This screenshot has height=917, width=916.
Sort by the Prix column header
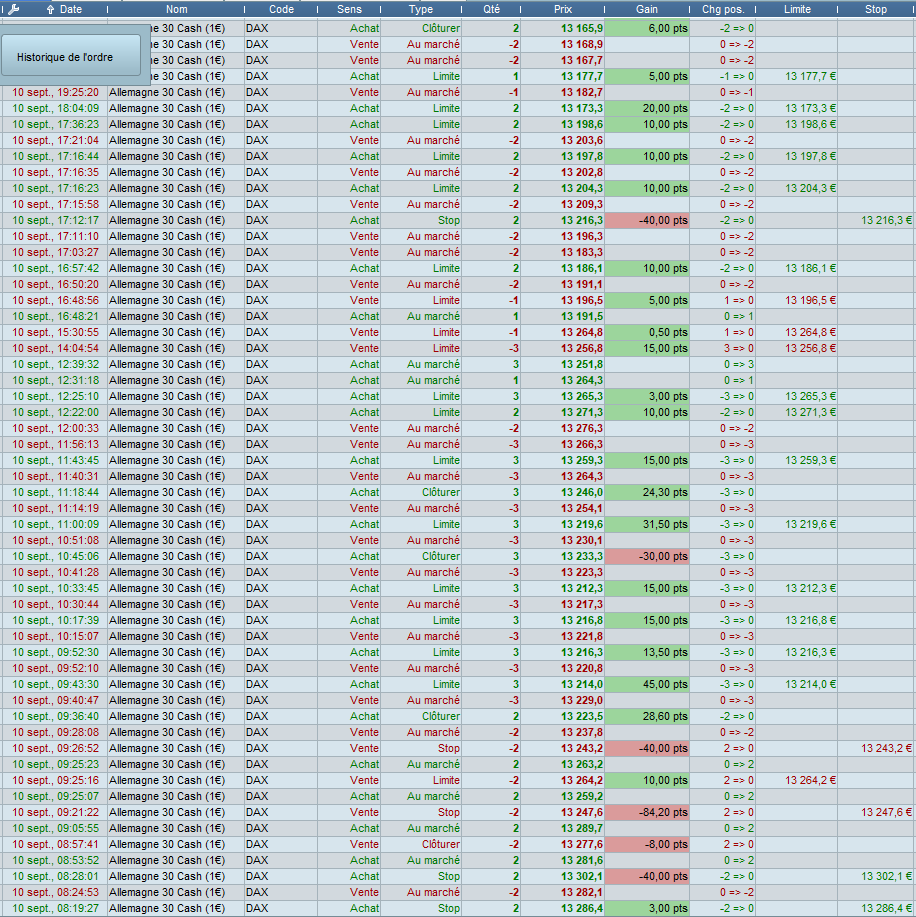563,9
